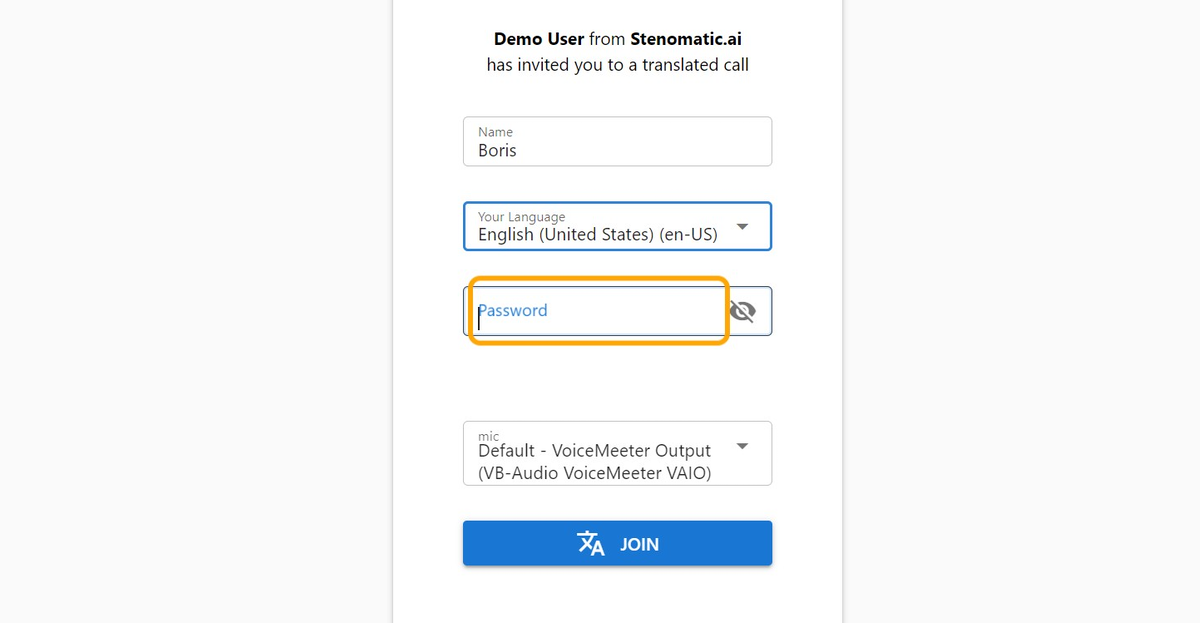Click the Your Language field label
1200x623 pixels.
point(521,217)
